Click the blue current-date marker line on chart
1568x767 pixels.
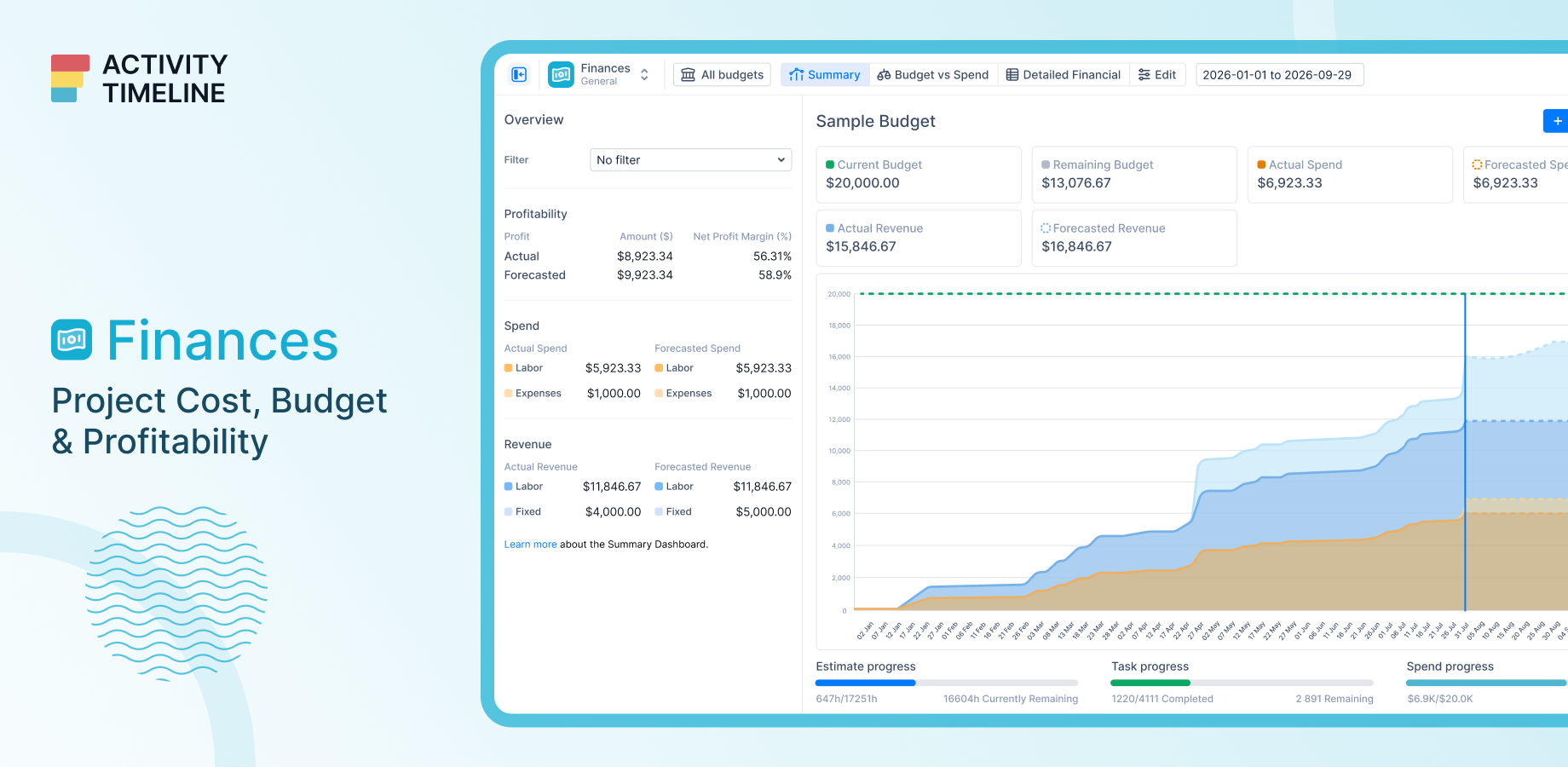click(1465, 452)
